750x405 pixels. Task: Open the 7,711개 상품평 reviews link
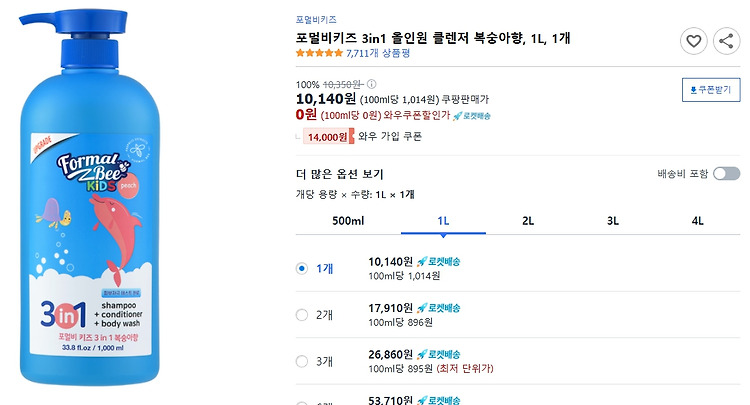coord(378,53)
